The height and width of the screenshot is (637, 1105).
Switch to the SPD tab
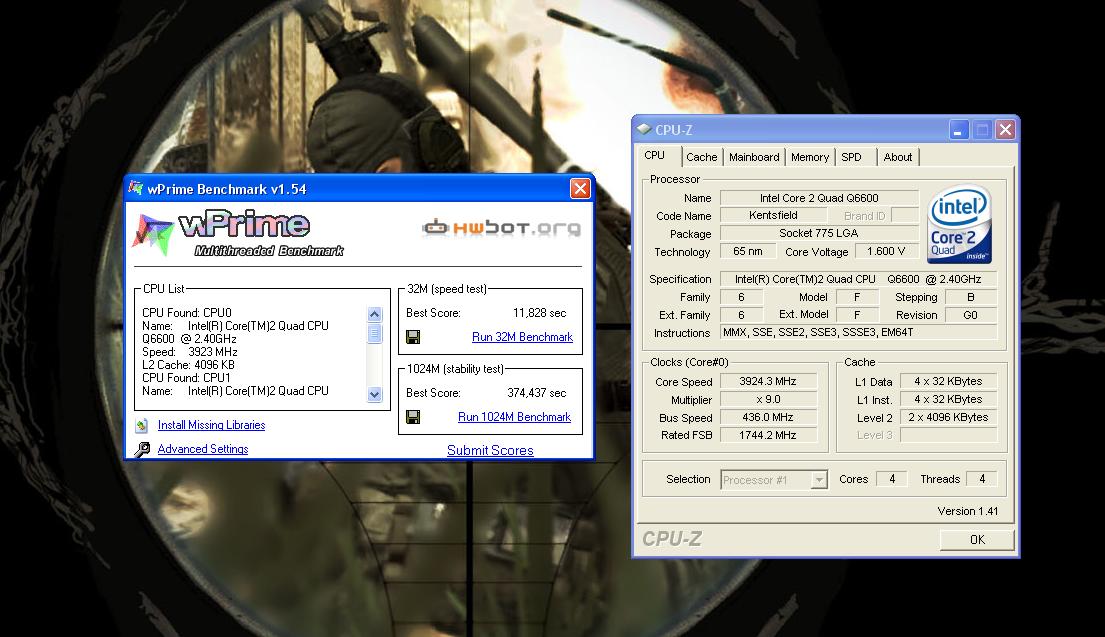(x=851, y=157)
